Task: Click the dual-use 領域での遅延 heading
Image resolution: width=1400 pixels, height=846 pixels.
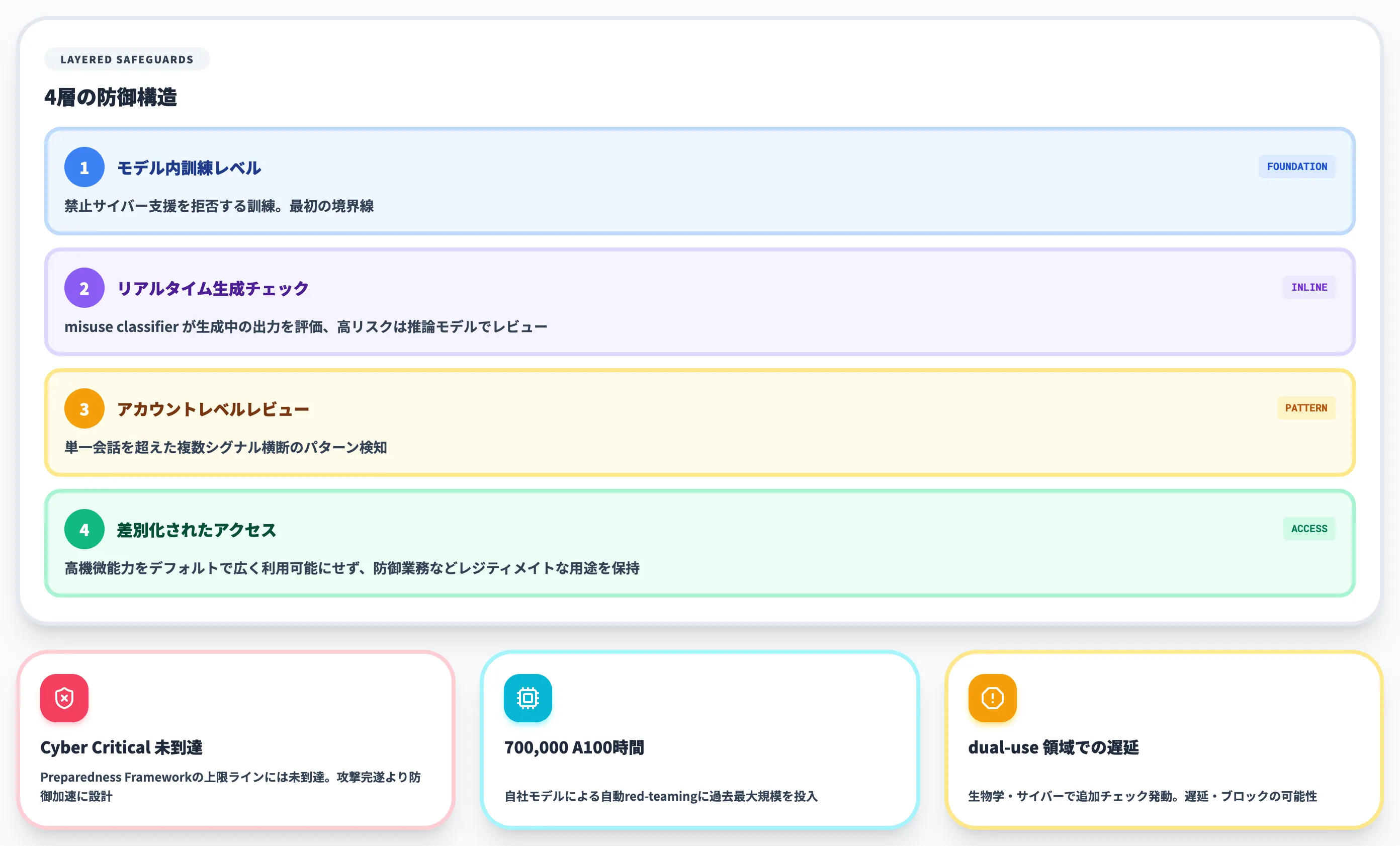Action: coord(1053,747)
